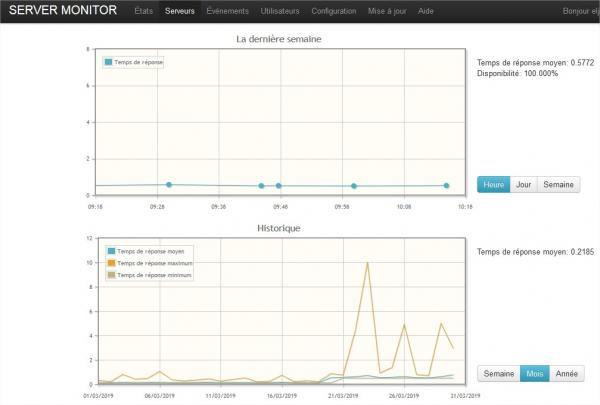Select Mois range for Historique chart
This screenshot has height=405, width=600.
tap(535, 373)
